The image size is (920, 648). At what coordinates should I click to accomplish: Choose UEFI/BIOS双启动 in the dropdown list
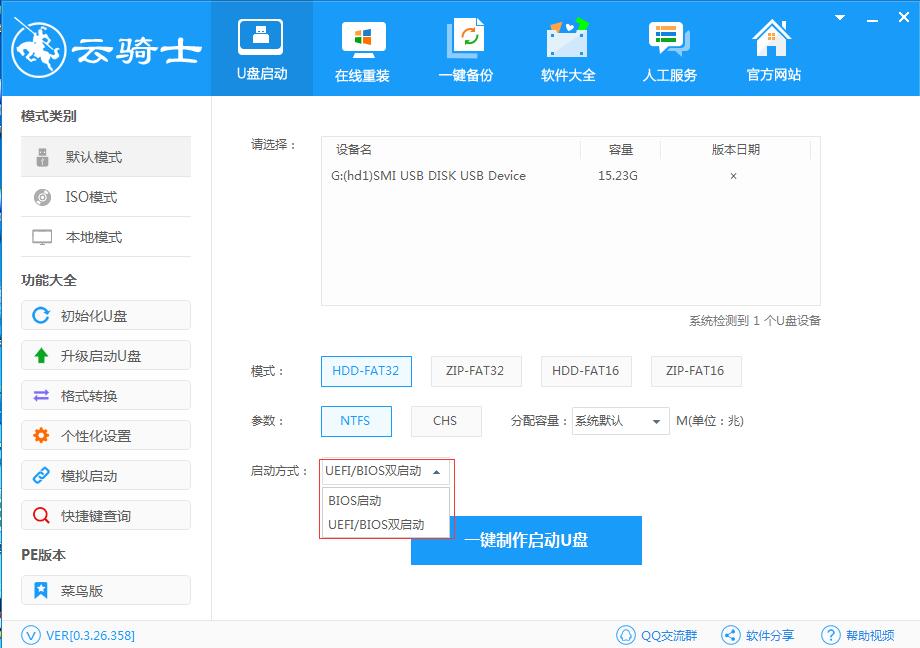click(385, 525)
